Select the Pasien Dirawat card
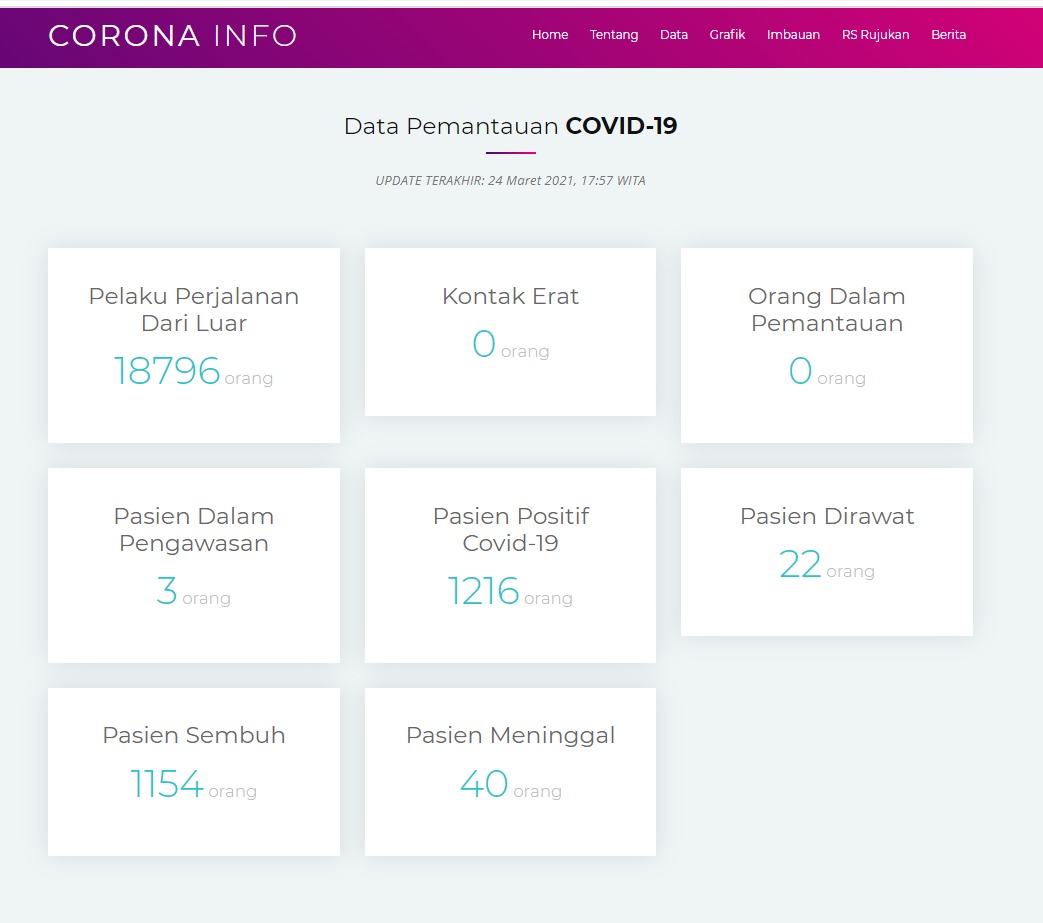Image resolution: width=1043 pixels, height=923 pixels. [x=826, y=551]
